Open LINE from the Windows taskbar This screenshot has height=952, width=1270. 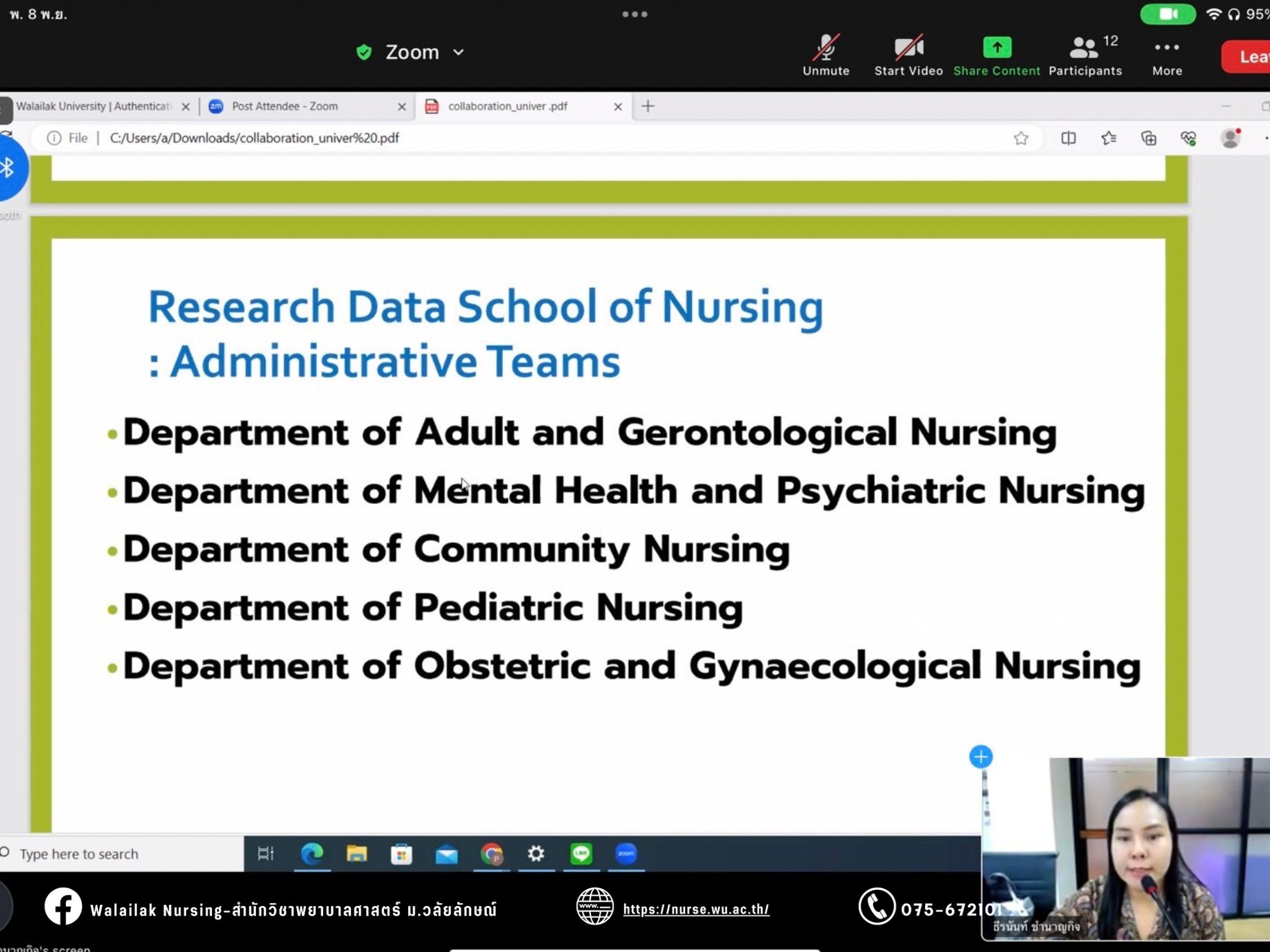(x=581, y=854)
